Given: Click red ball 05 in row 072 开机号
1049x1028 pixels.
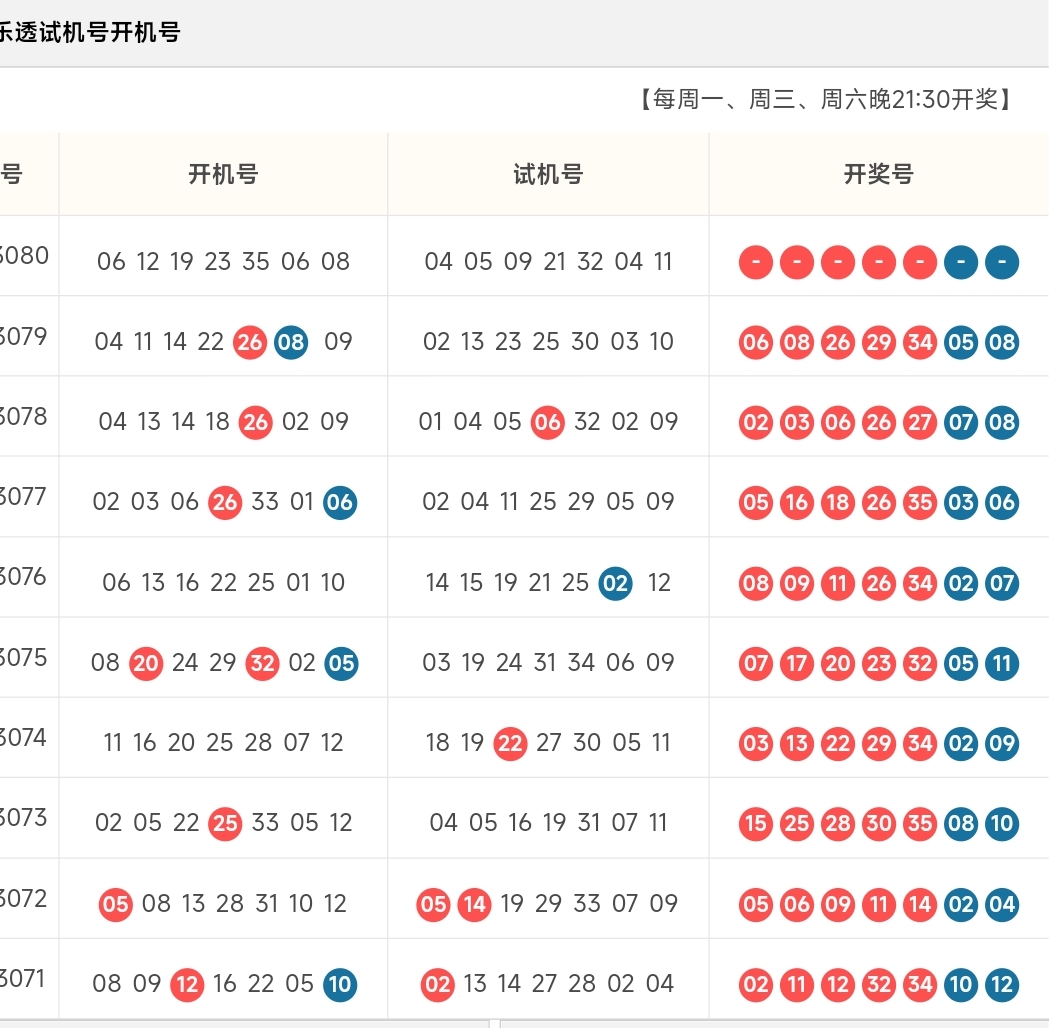Looking at the screenshot, I should pyautogui.click(x=115, y=904).
